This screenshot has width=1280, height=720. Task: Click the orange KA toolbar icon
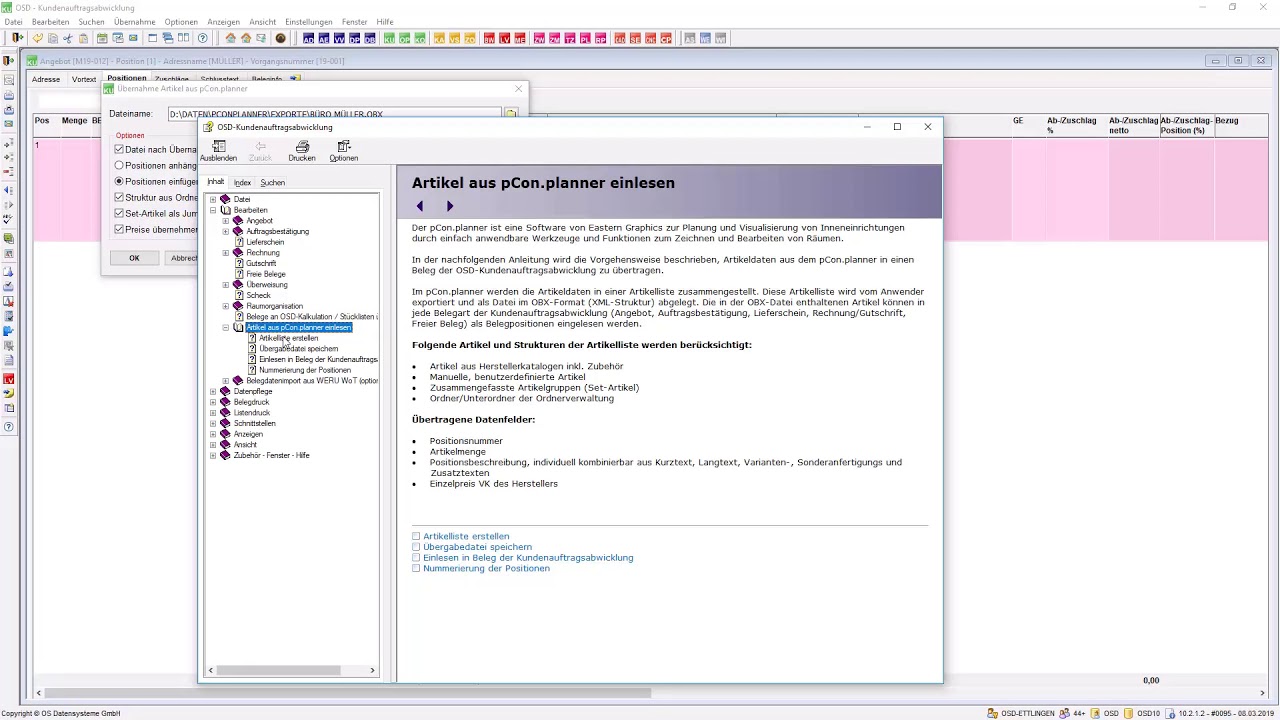click(x=440, y=38)
